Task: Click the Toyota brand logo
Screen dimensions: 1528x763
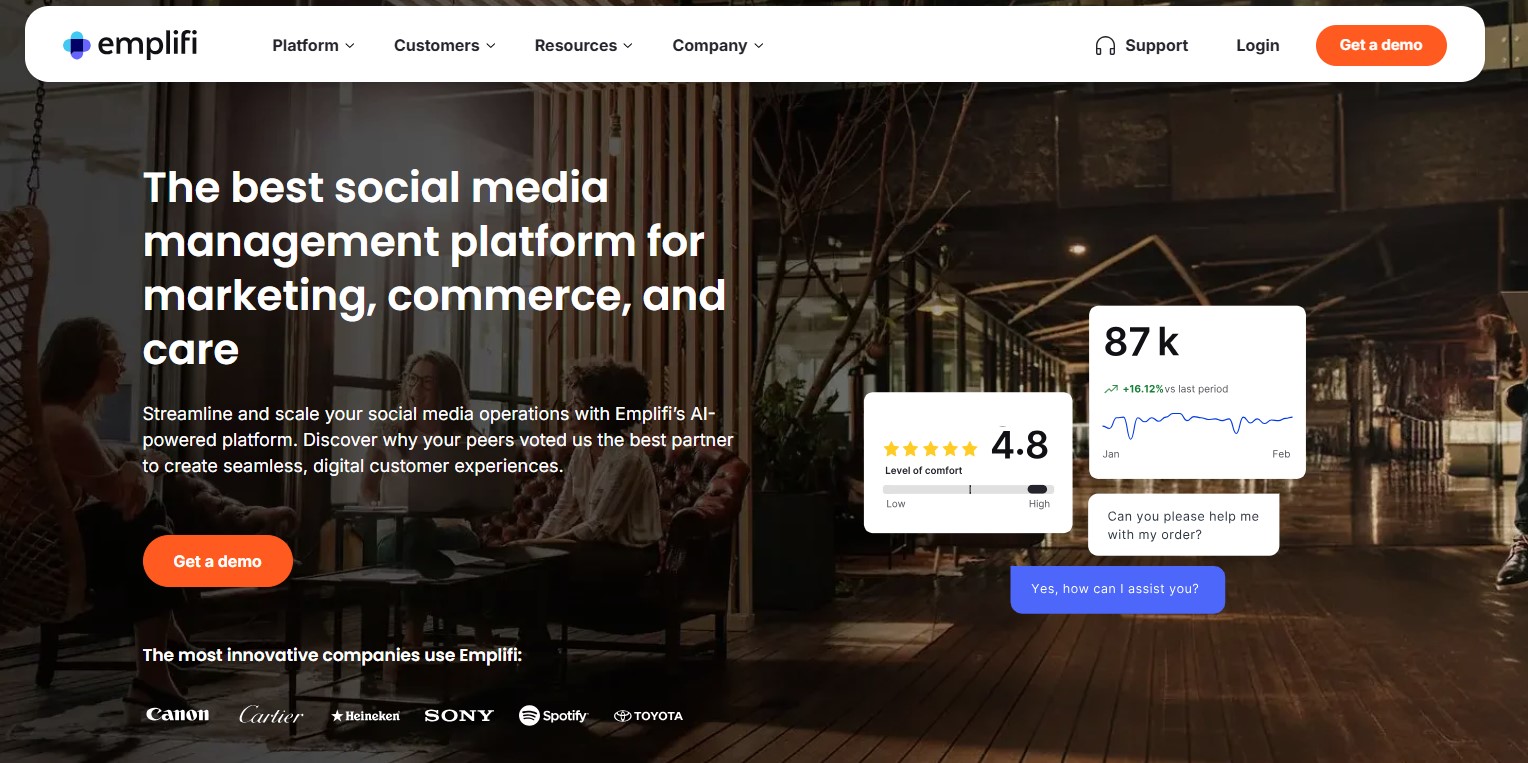Action: pos(648,715)
